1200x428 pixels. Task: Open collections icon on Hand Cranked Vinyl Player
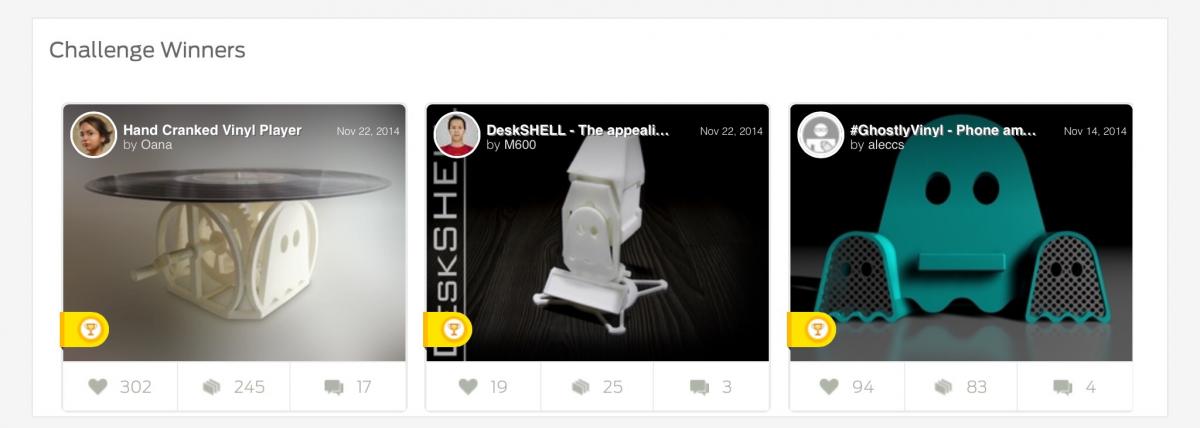point(212,387)
